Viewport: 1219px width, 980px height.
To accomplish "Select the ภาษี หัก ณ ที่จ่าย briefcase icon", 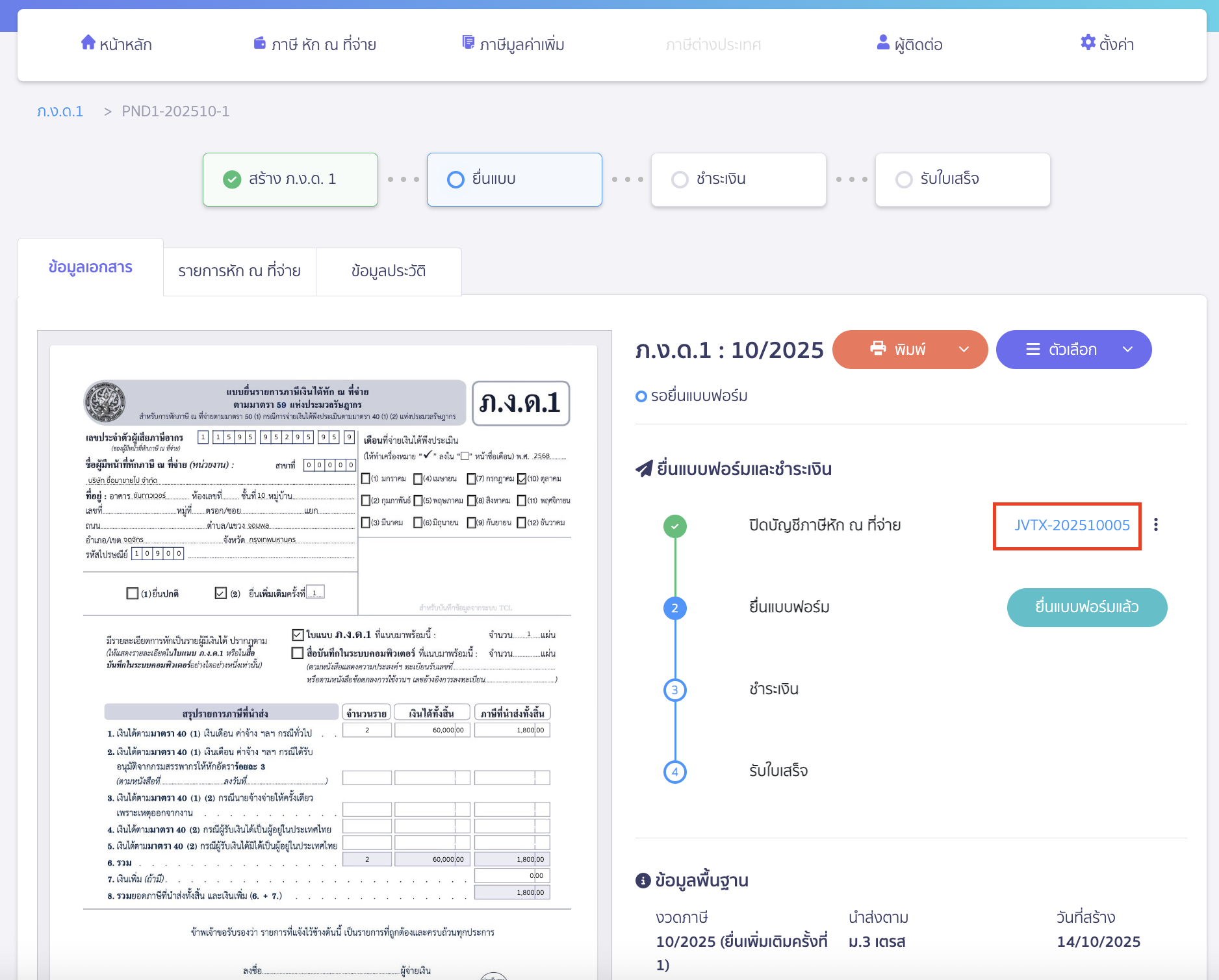I will pyautogui.click(x=259, y=43).
